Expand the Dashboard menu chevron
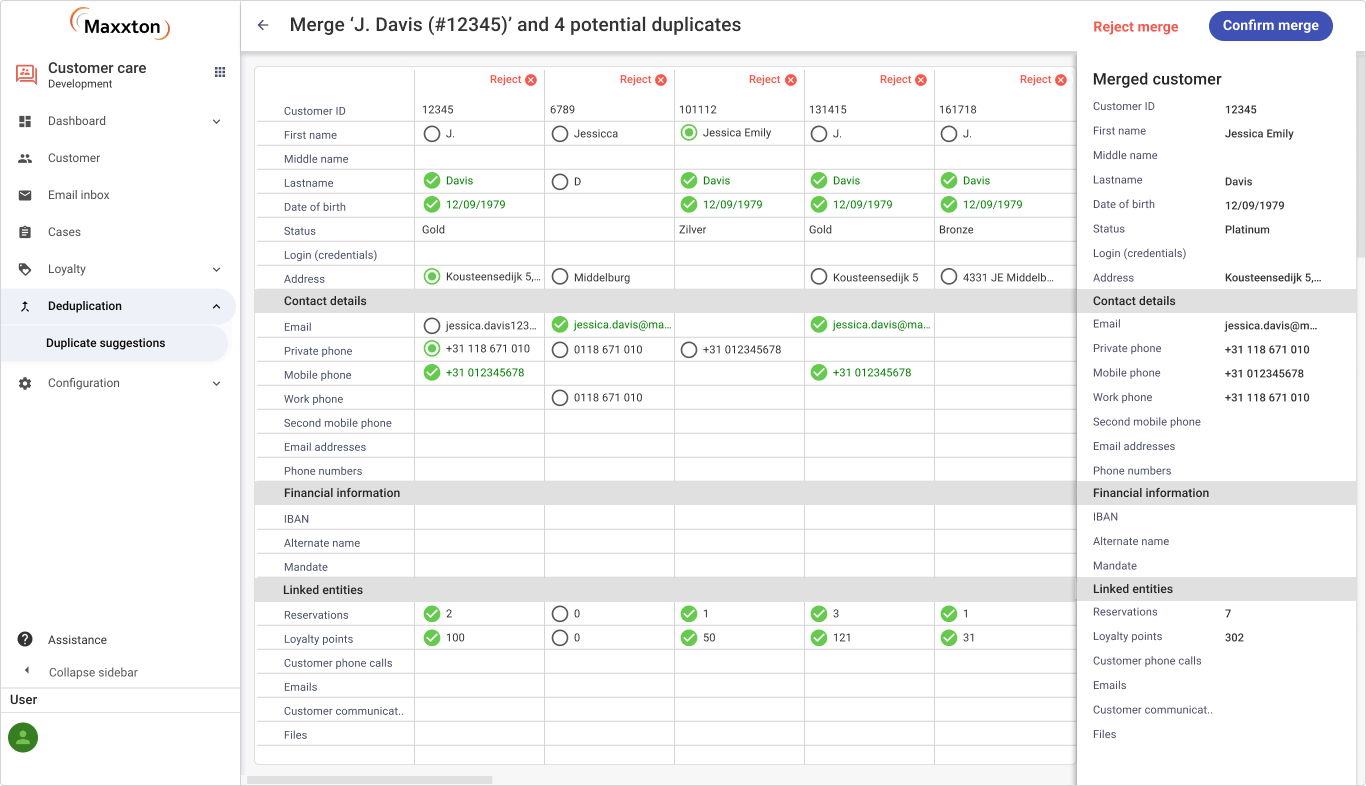 click(x=216, y=121)
